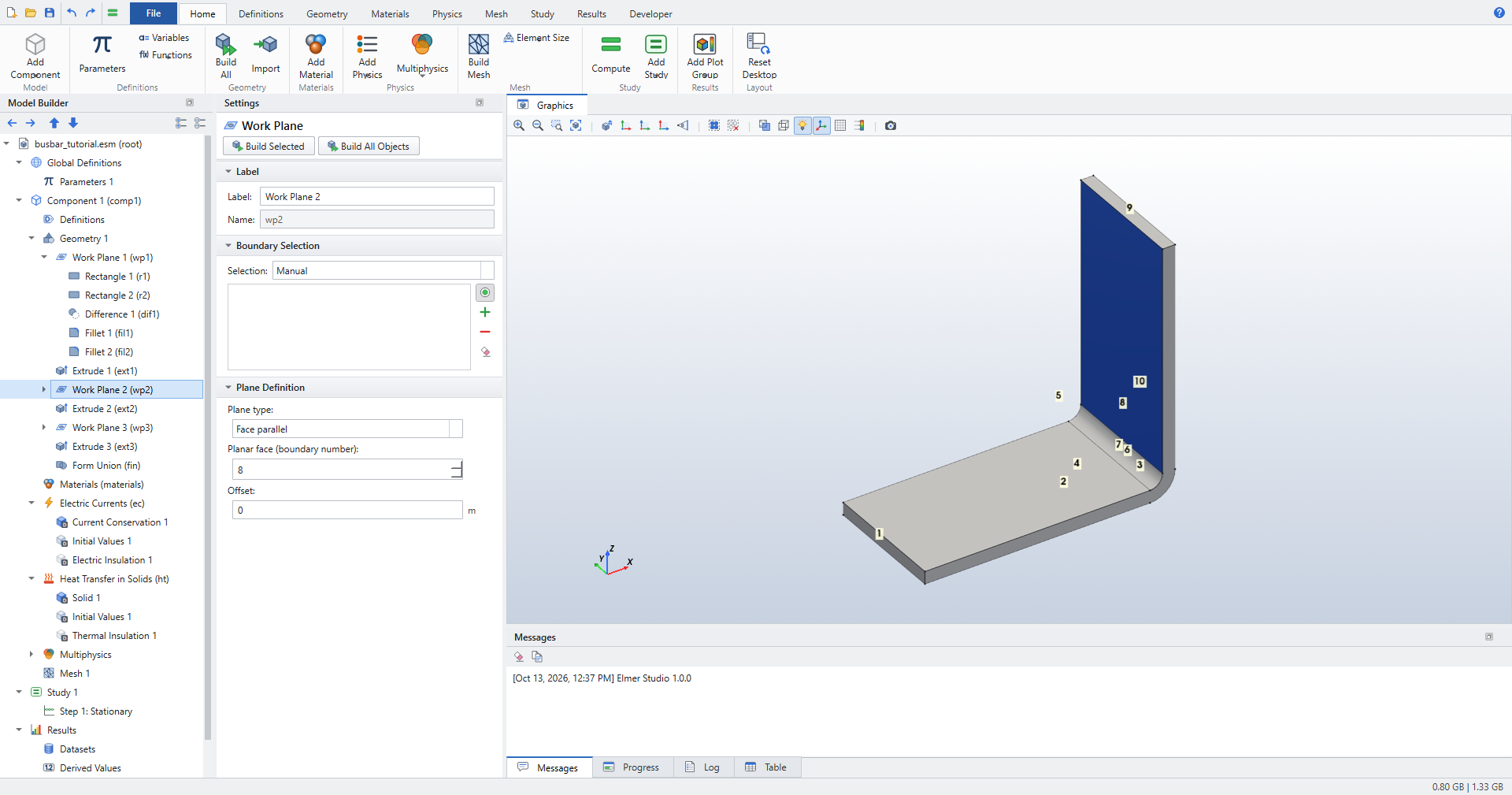
Task: Expand the Multiphysics tree node
Action: 31,654
